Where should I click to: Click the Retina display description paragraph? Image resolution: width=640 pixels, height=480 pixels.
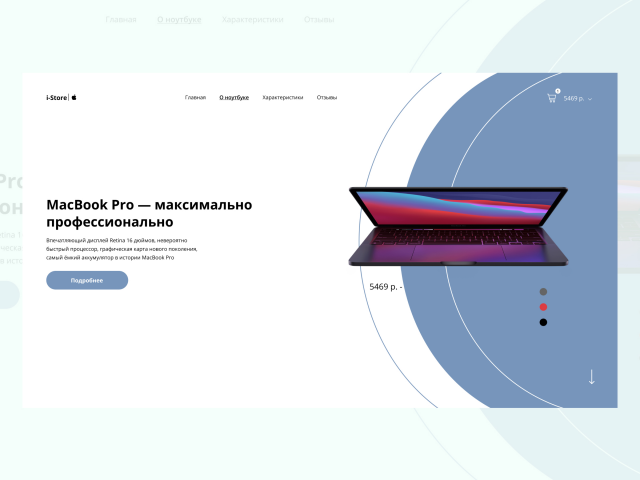(x=122, y=249)
